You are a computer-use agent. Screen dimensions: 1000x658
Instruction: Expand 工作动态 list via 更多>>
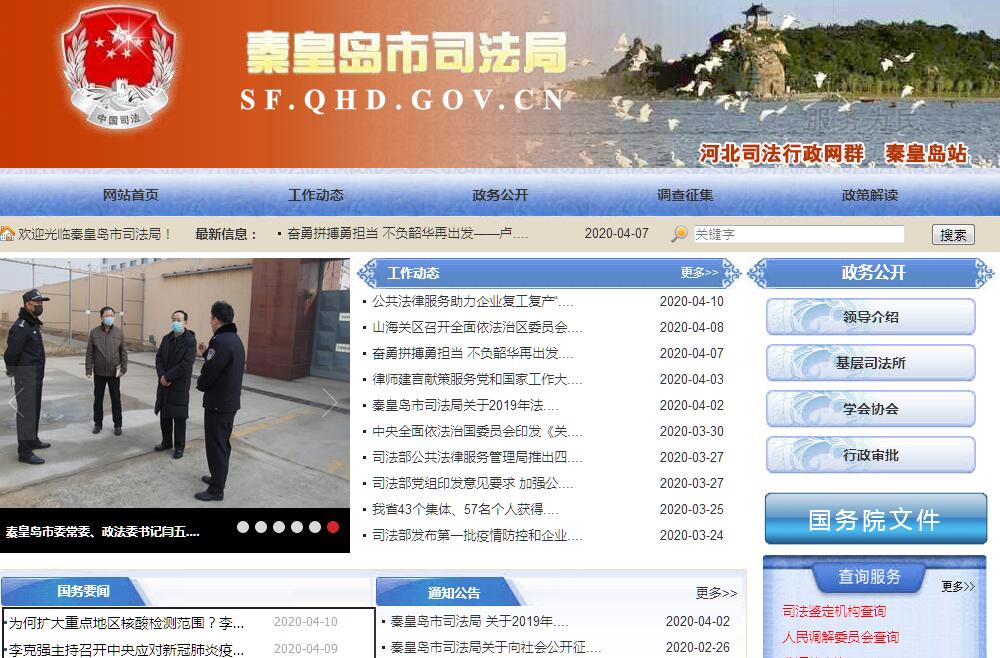(699, 273)
